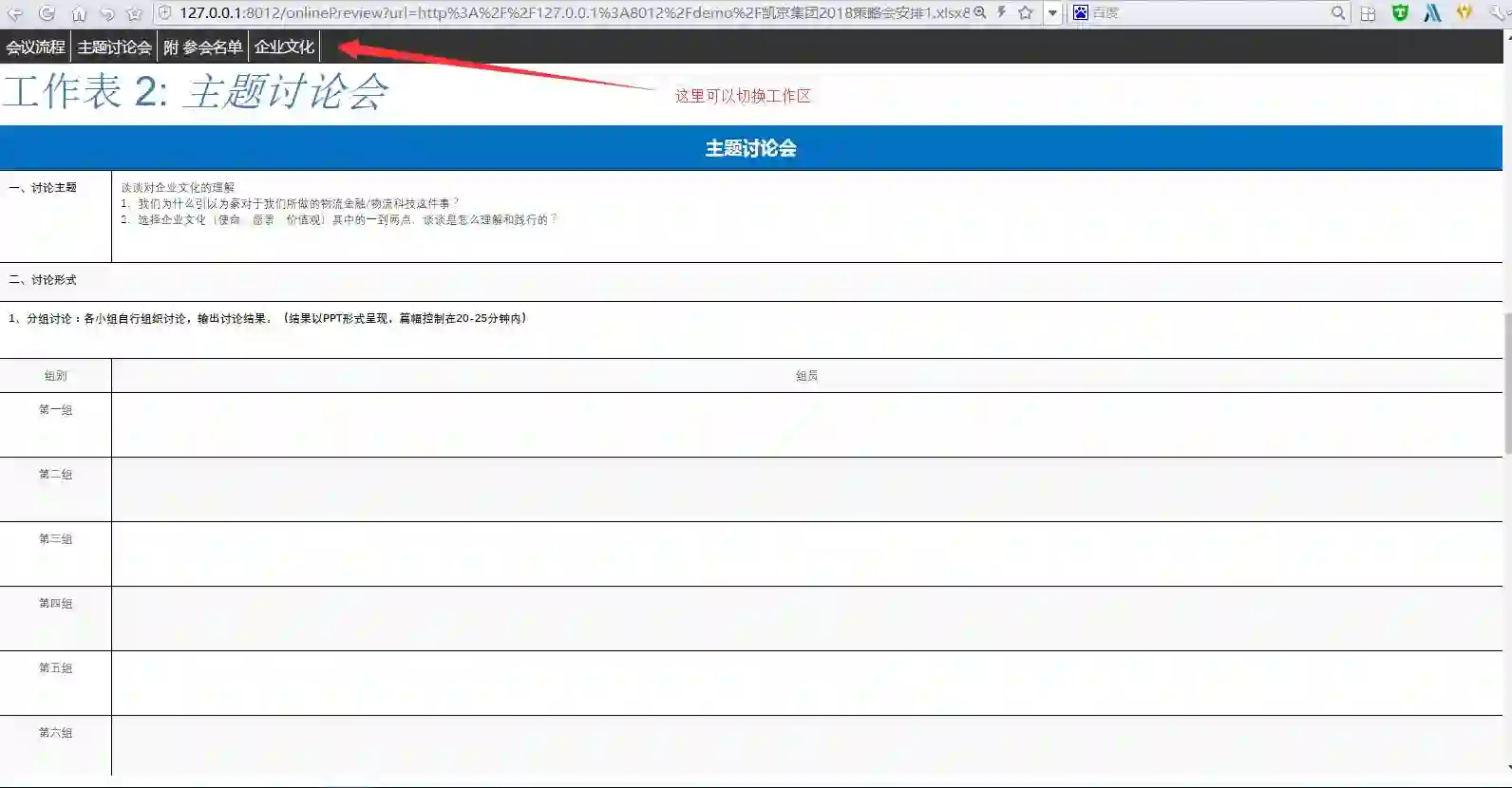Open the browser home page icon
The height and width of the screenshot is (788, 1512).
(x=79, y=13)
